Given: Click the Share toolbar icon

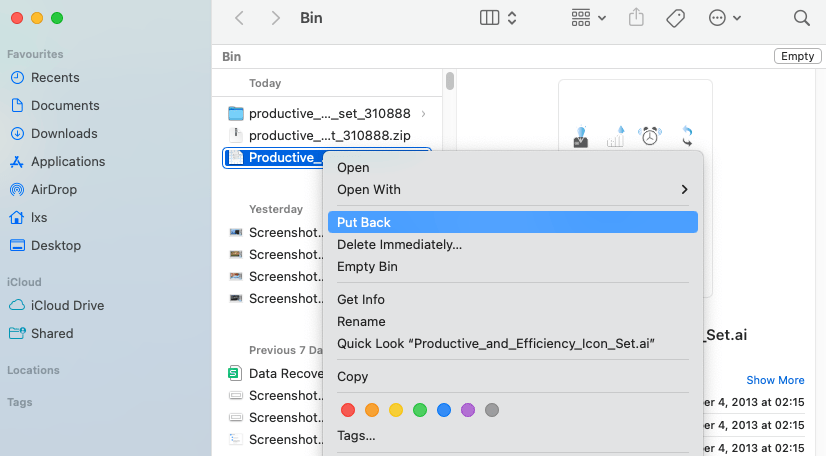Looking at the screenshot, I should click(x=636, y=17).
